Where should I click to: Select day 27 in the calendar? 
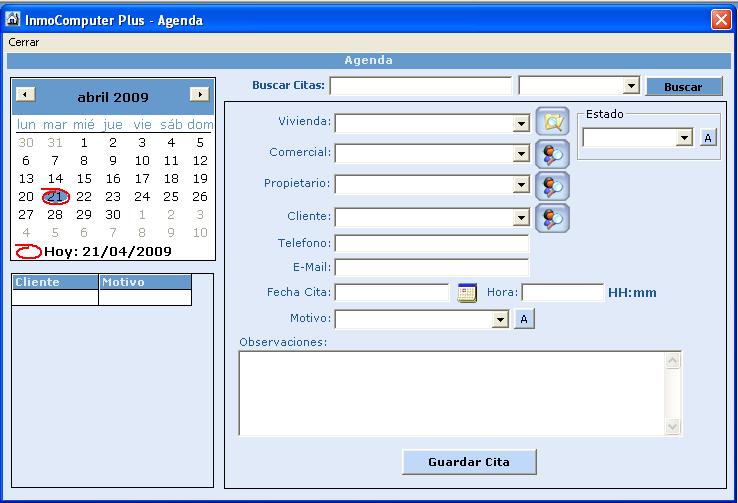click(x=26, y=215)
